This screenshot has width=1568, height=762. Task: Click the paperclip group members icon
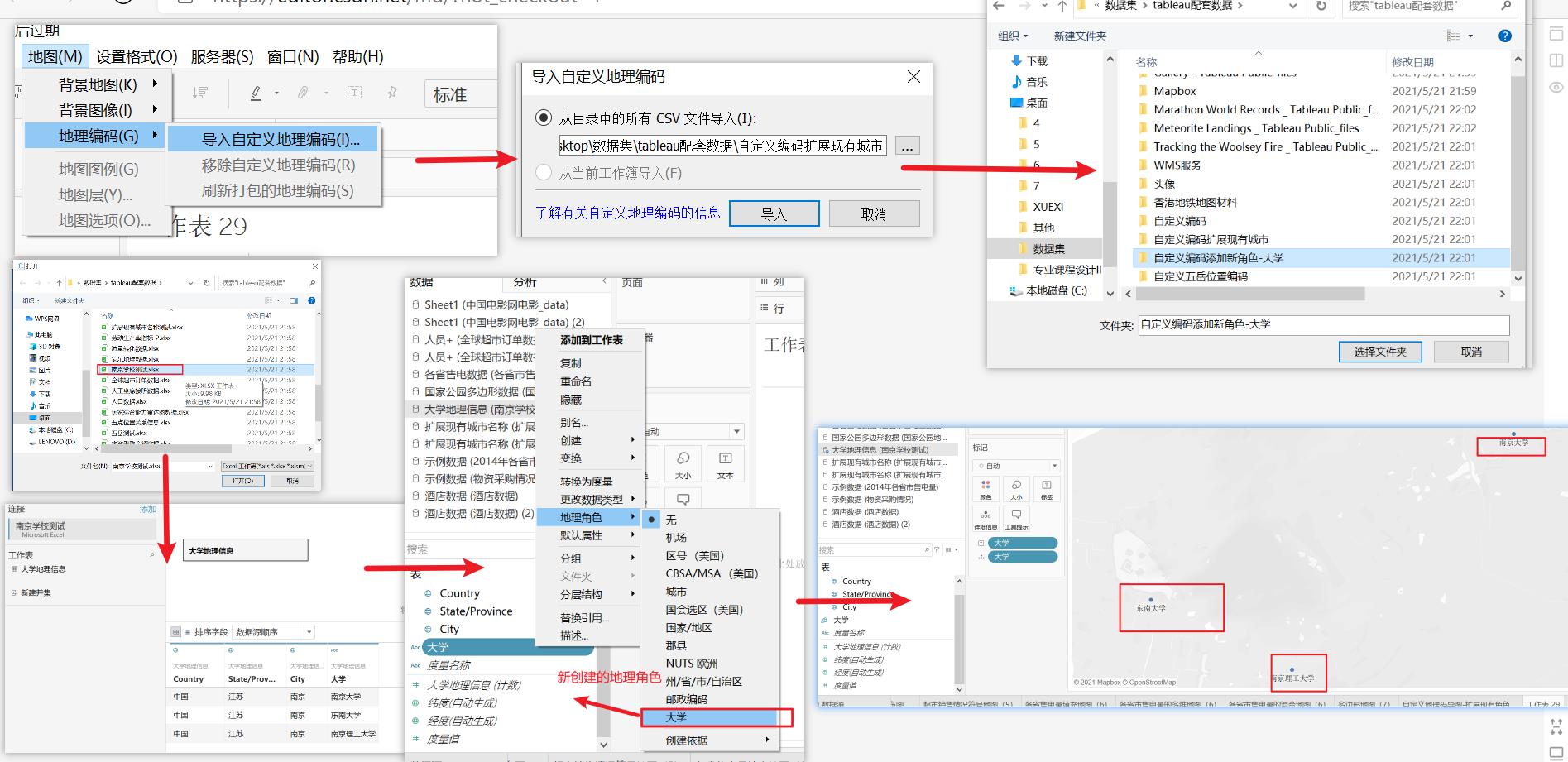click(x=303, y=93)
